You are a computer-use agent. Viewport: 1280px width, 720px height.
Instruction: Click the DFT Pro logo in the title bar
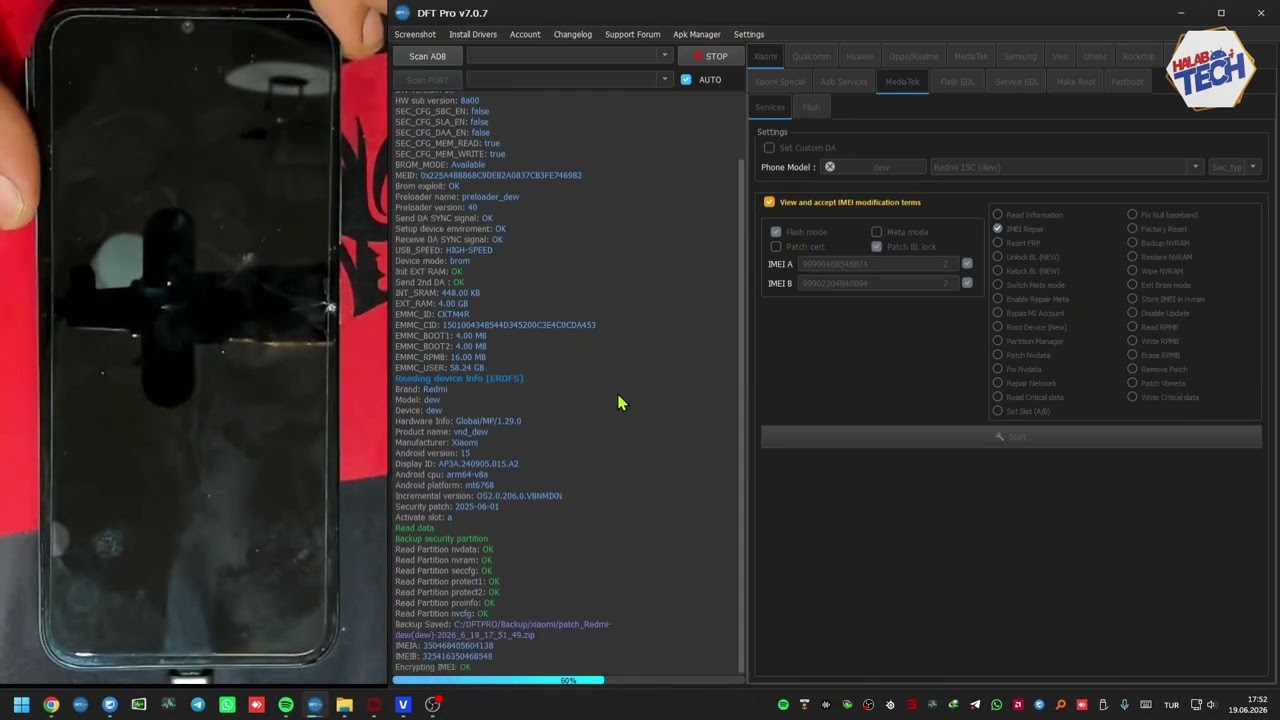click(402, 13)
